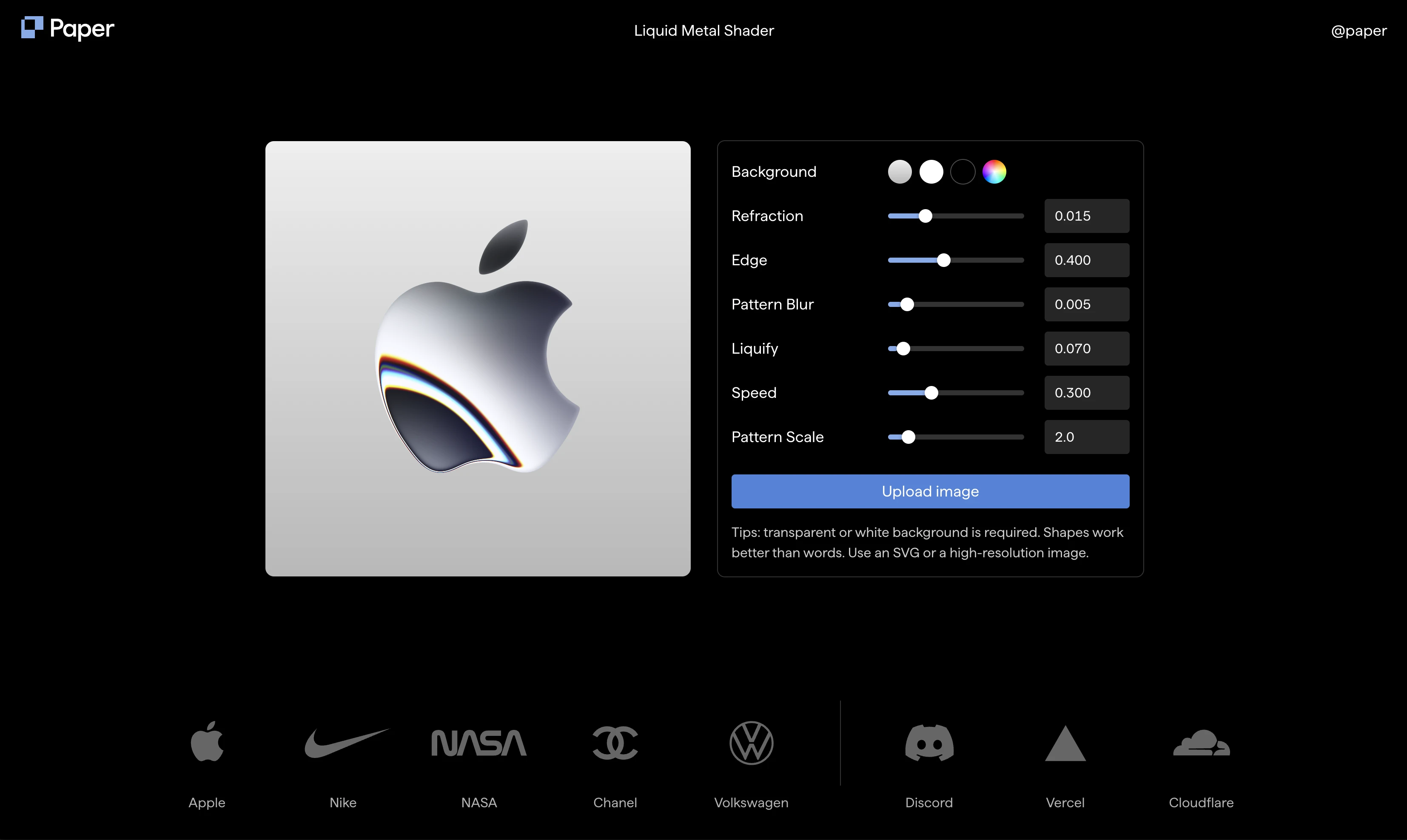Click the Discord label text

click(x=929, y=802)
